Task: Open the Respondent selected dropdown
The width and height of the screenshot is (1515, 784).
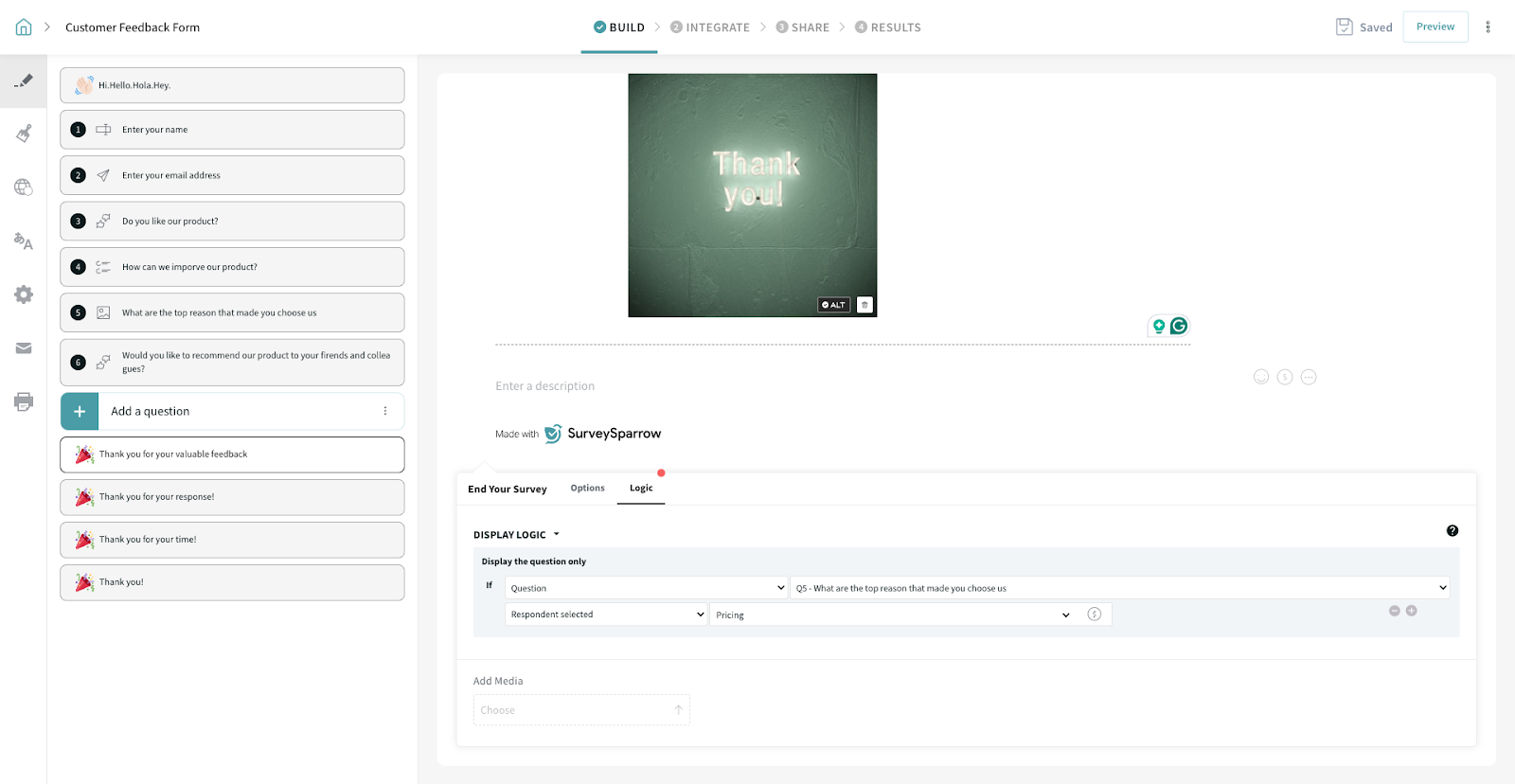Action: tap(606, 615)
